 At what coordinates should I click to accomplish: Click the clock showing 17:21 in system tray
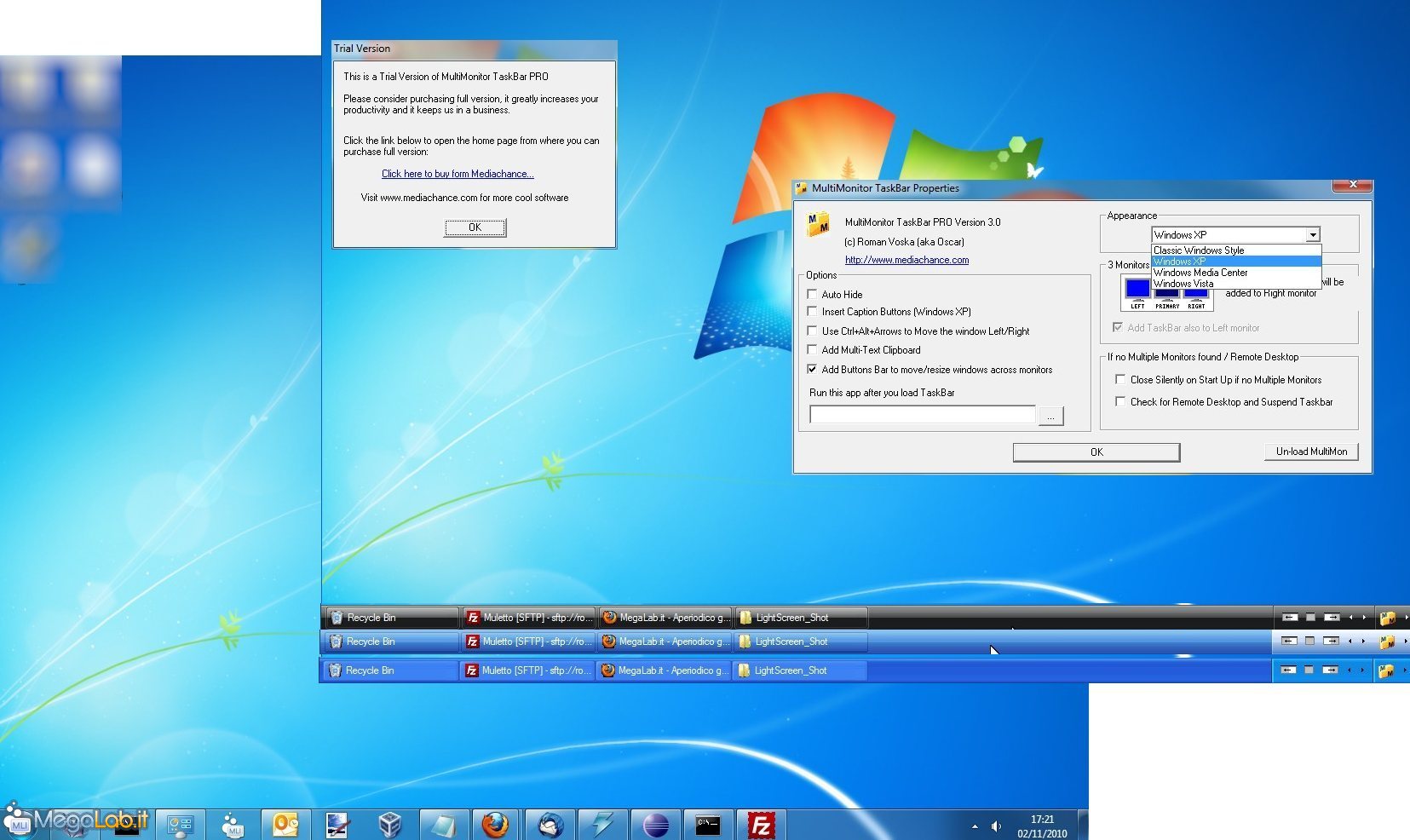(1042, 826)
